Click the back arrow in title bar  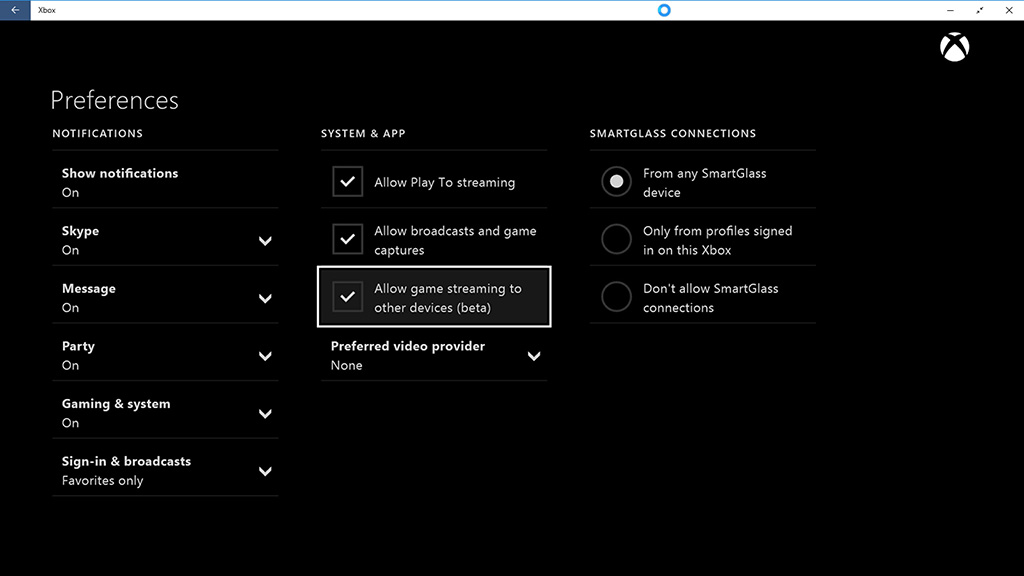15,10
